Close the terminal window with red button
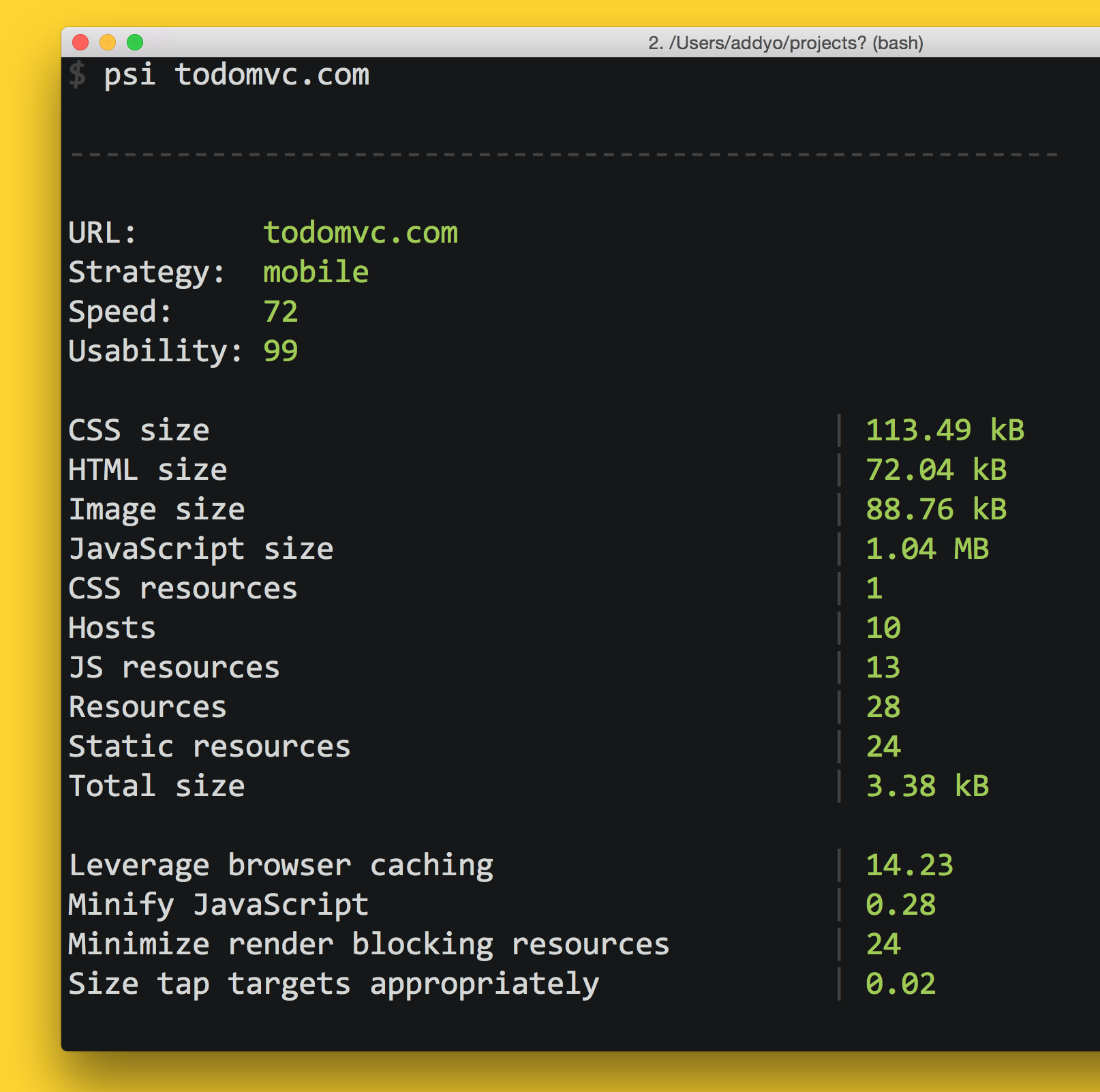 80,42
